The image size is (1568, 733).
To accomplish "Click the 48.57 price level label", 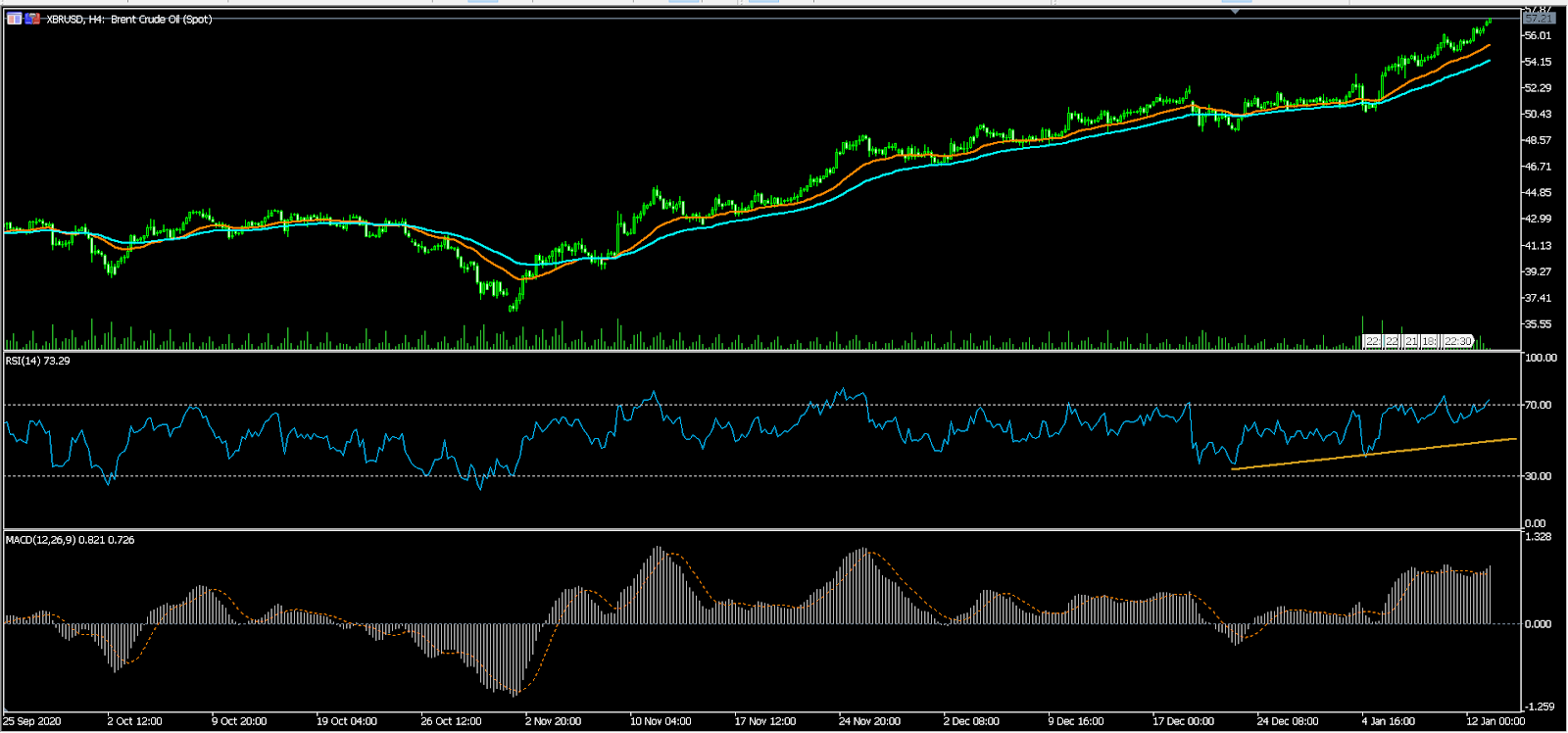I will (1538, 140).
